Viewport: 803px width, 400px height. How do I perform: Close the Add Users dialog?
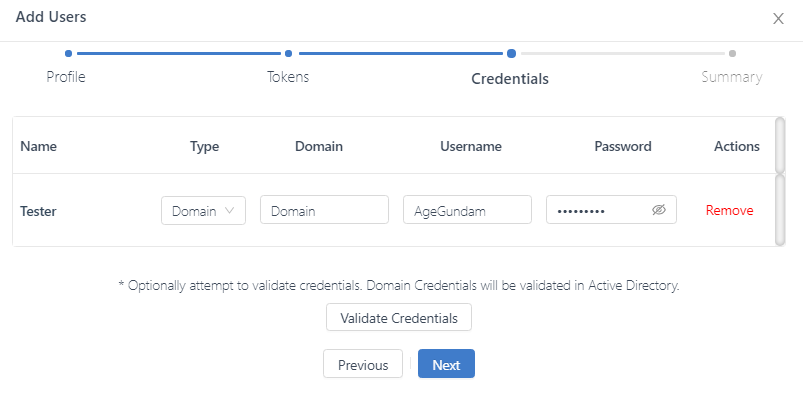coord(778,18)
